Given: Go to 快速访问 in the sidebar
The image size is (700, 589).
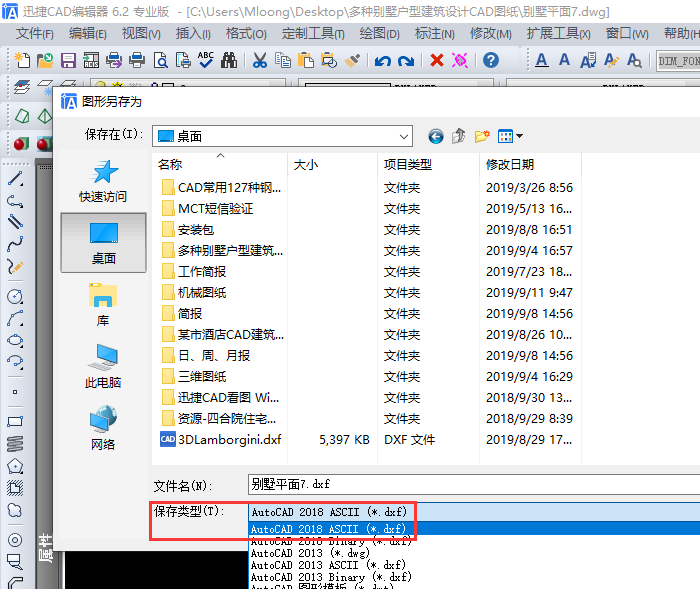Looking at the screenshot, I should coord(103,181).
